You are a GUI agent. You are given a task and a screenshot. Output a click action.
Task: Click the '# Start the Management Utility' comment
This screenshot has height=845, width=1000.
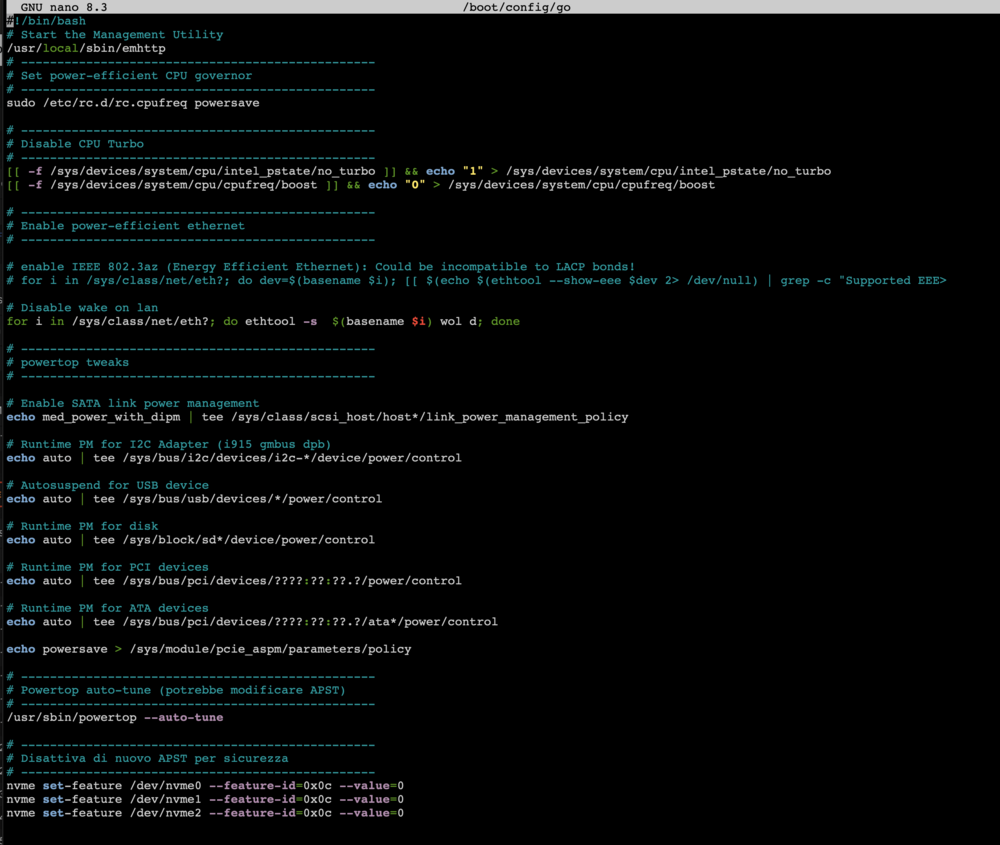click(x=115, y=34)
